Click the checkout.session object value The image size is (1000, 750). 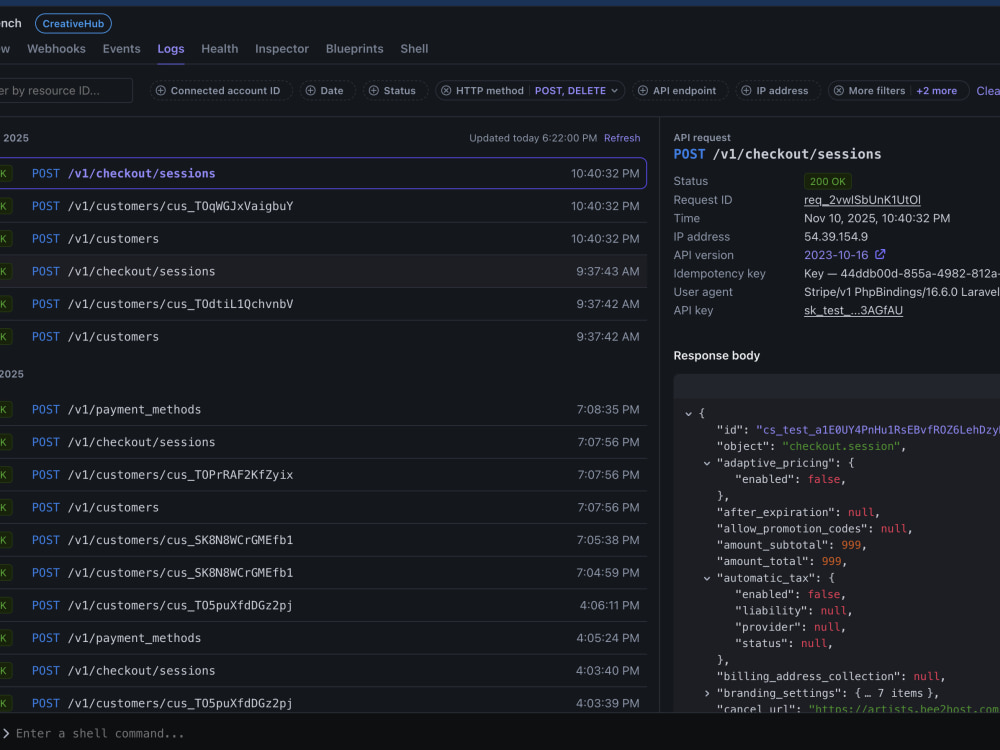(x=841, y=446)
